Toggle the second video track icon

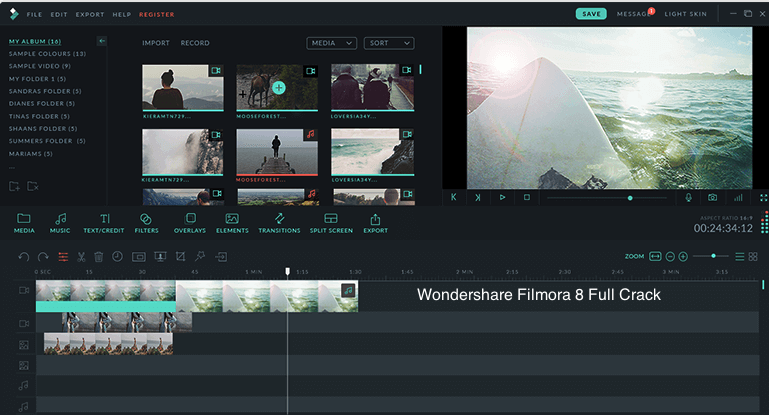pos(24,324)
